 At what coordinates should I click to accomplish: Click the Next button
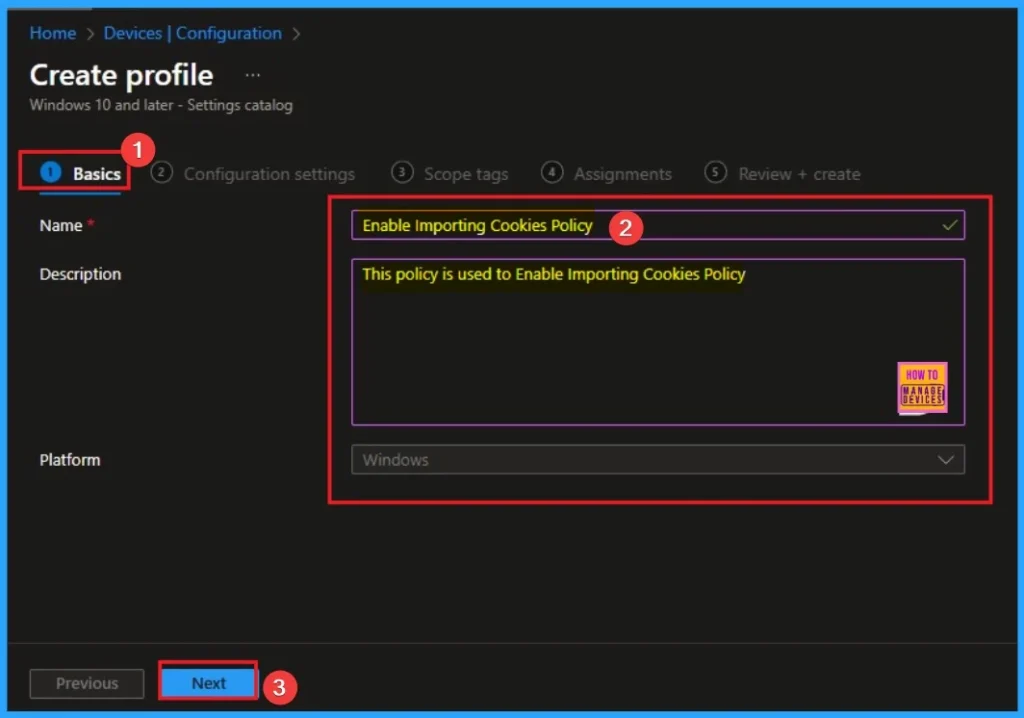[208, 683]
